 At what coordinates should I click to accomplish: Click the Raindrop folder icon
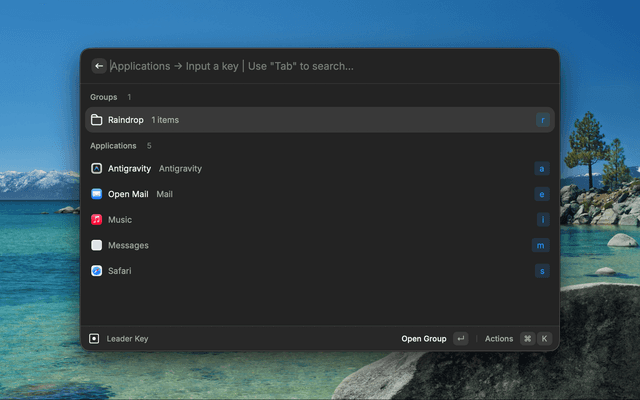click(x=97, y=120)
